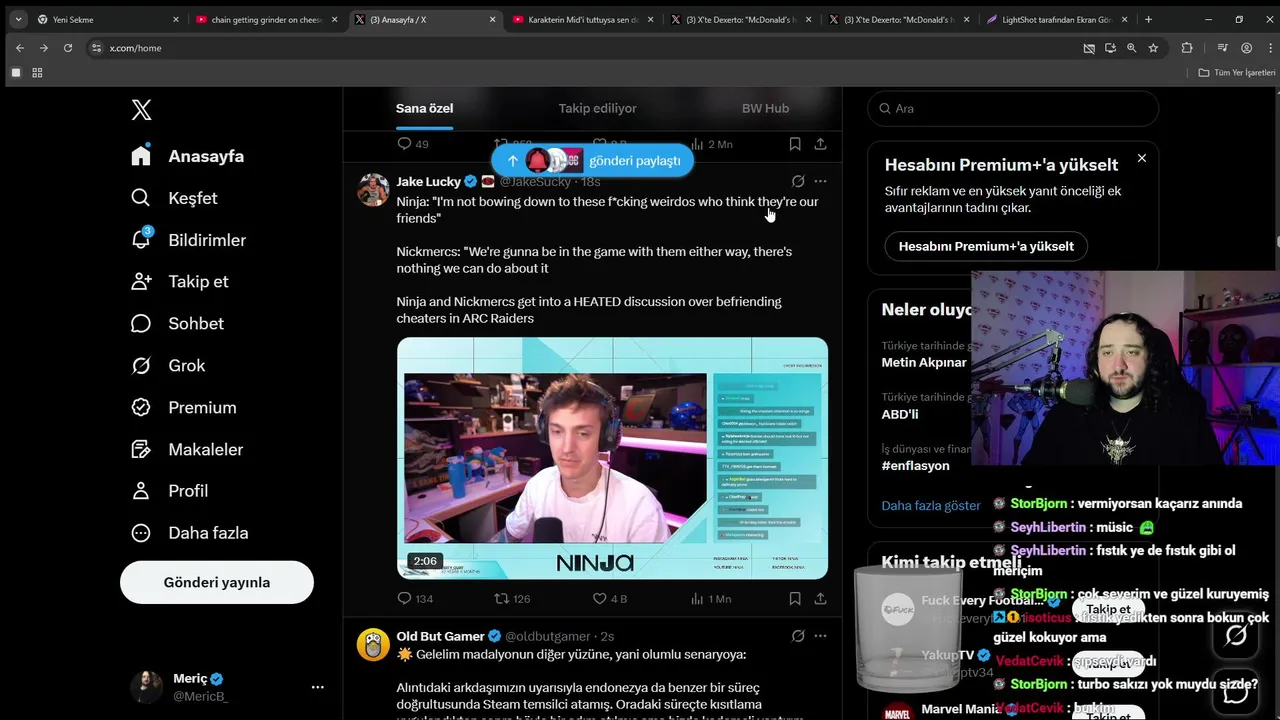Switch to the Takip ediliyor tab

coord(597,108)
